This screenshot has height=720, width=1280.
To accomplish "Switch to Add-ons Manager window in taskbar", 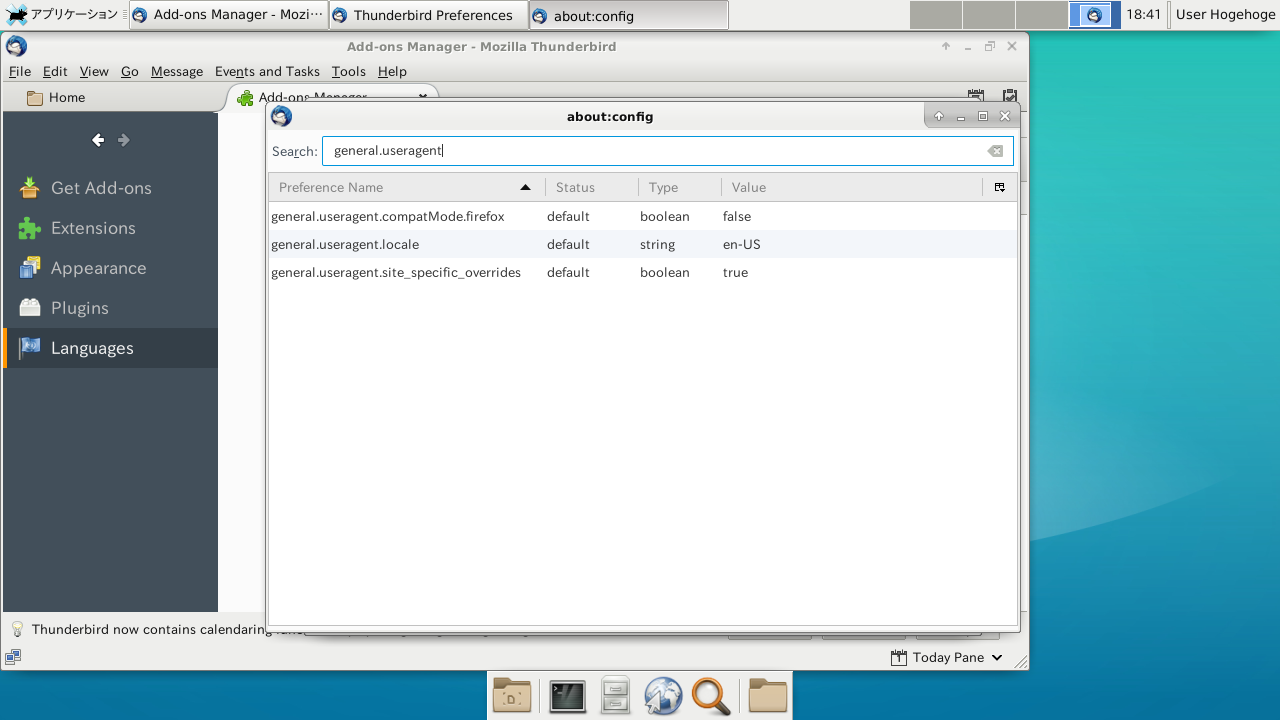I will 229,15.
